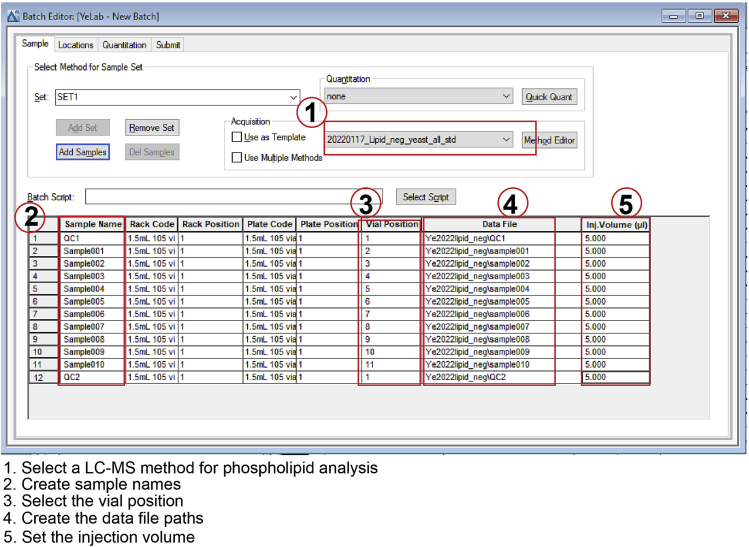The width and height of the screenshot is (749, 547).
Task: Select the Sample010 name cell
Action: [92, 365]
